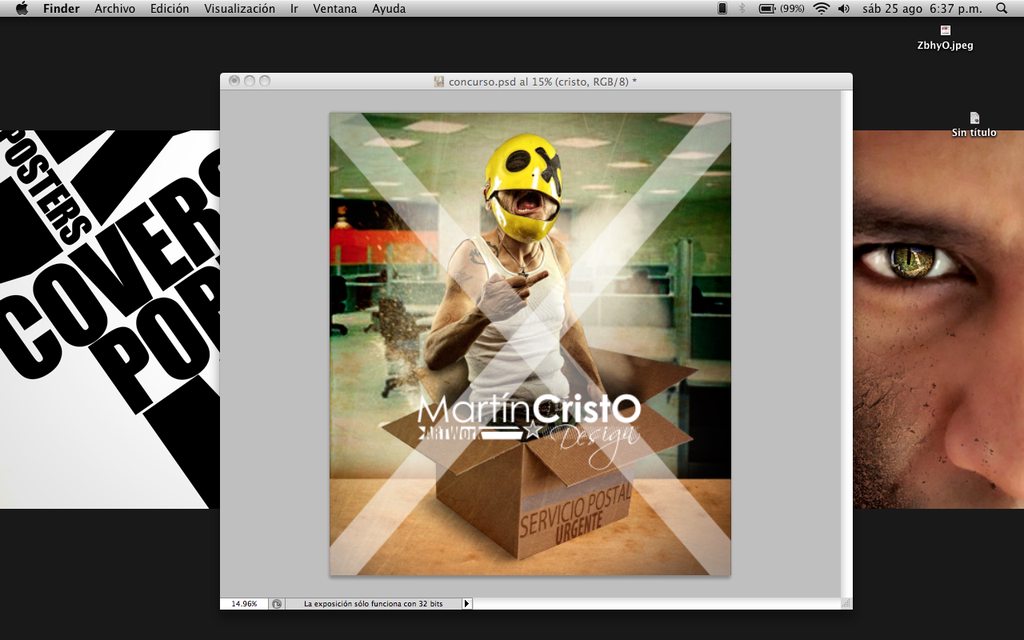Open the Finder menu
This screenshot has width=1024, height=640.
pos(61,8)
